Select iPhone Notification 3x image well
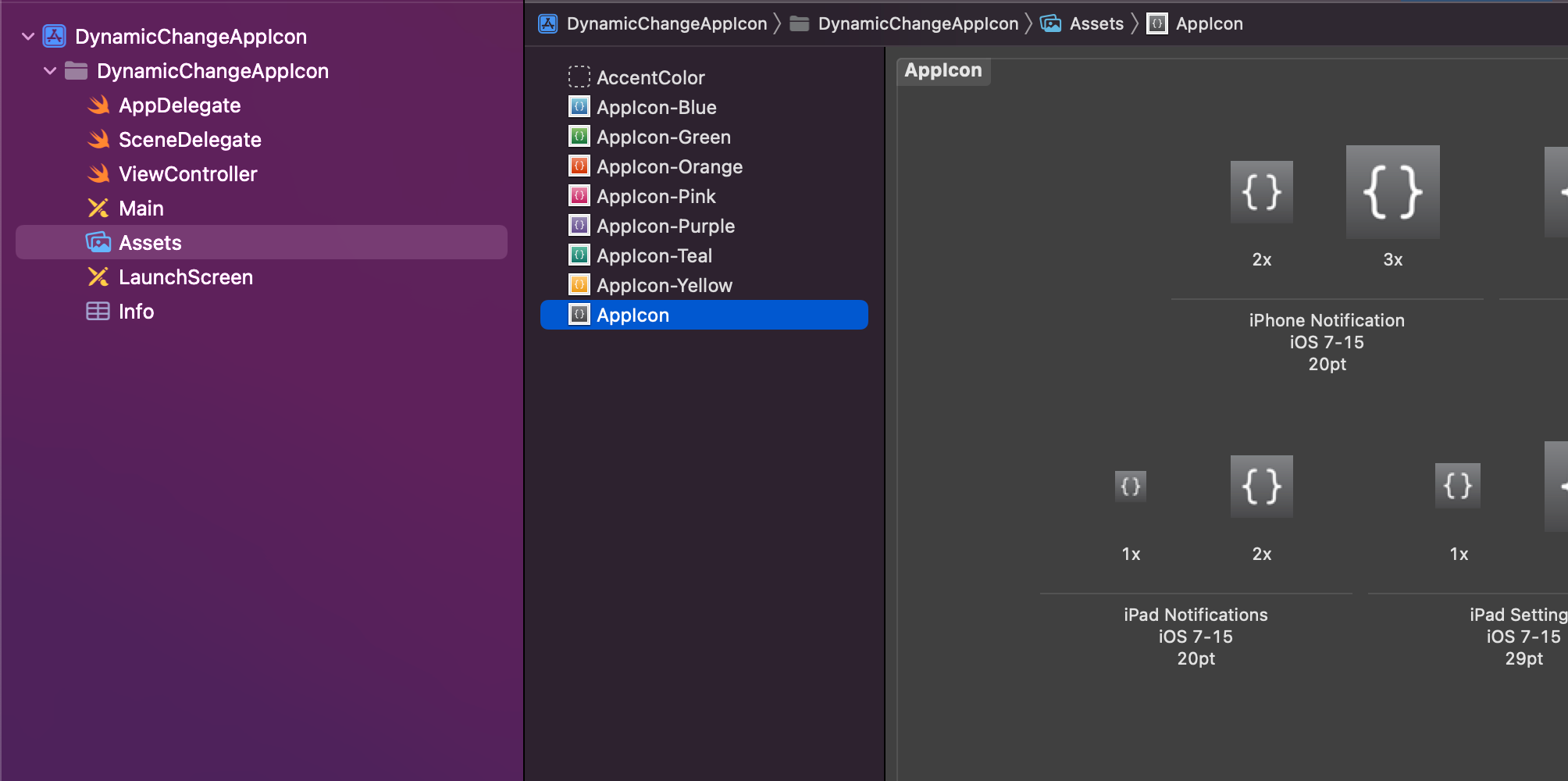Viewport: 1568px width, 781px height. point(1392,192)
